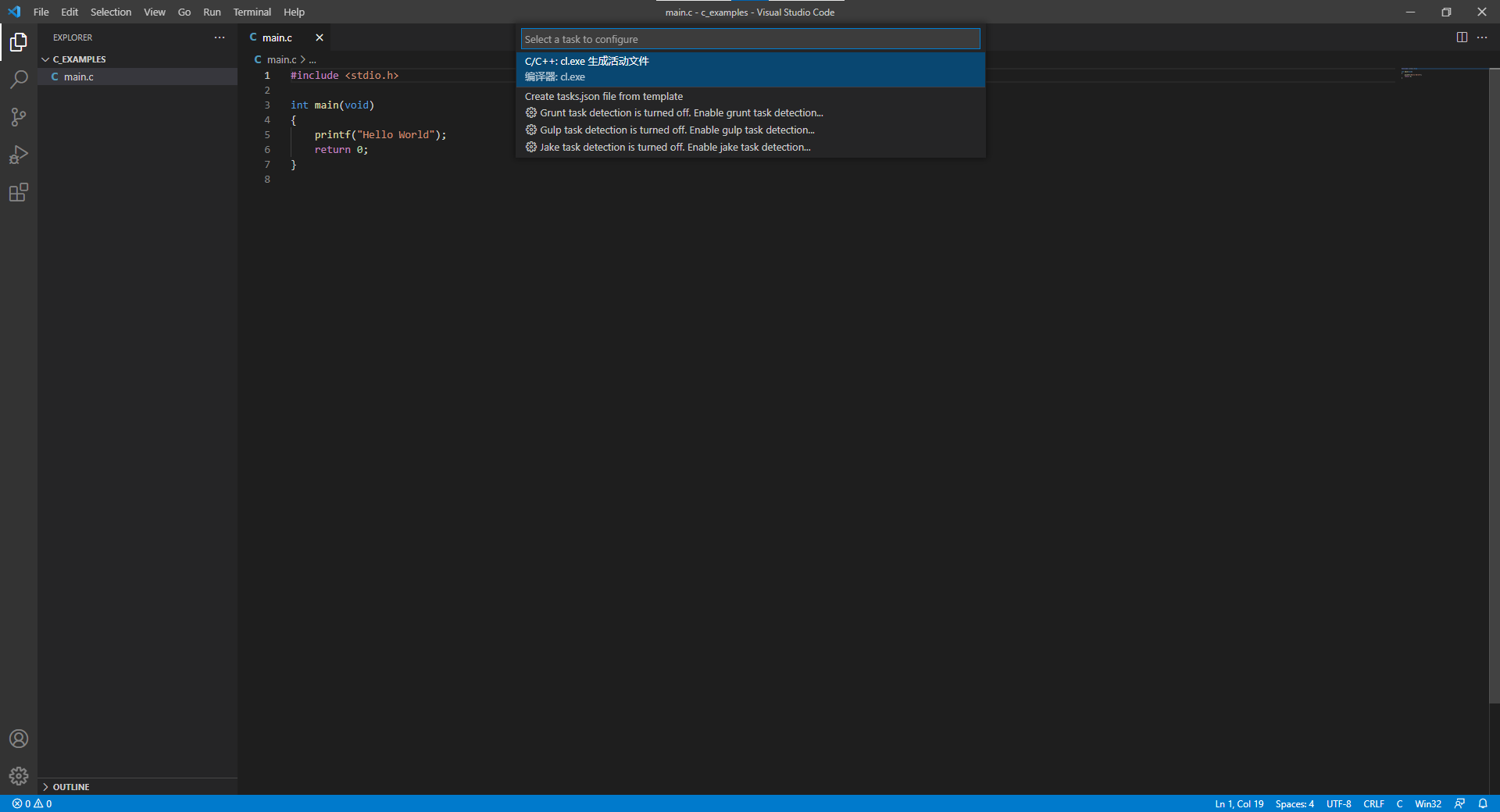Click the EXPLORER panel title

click(73, 37)
